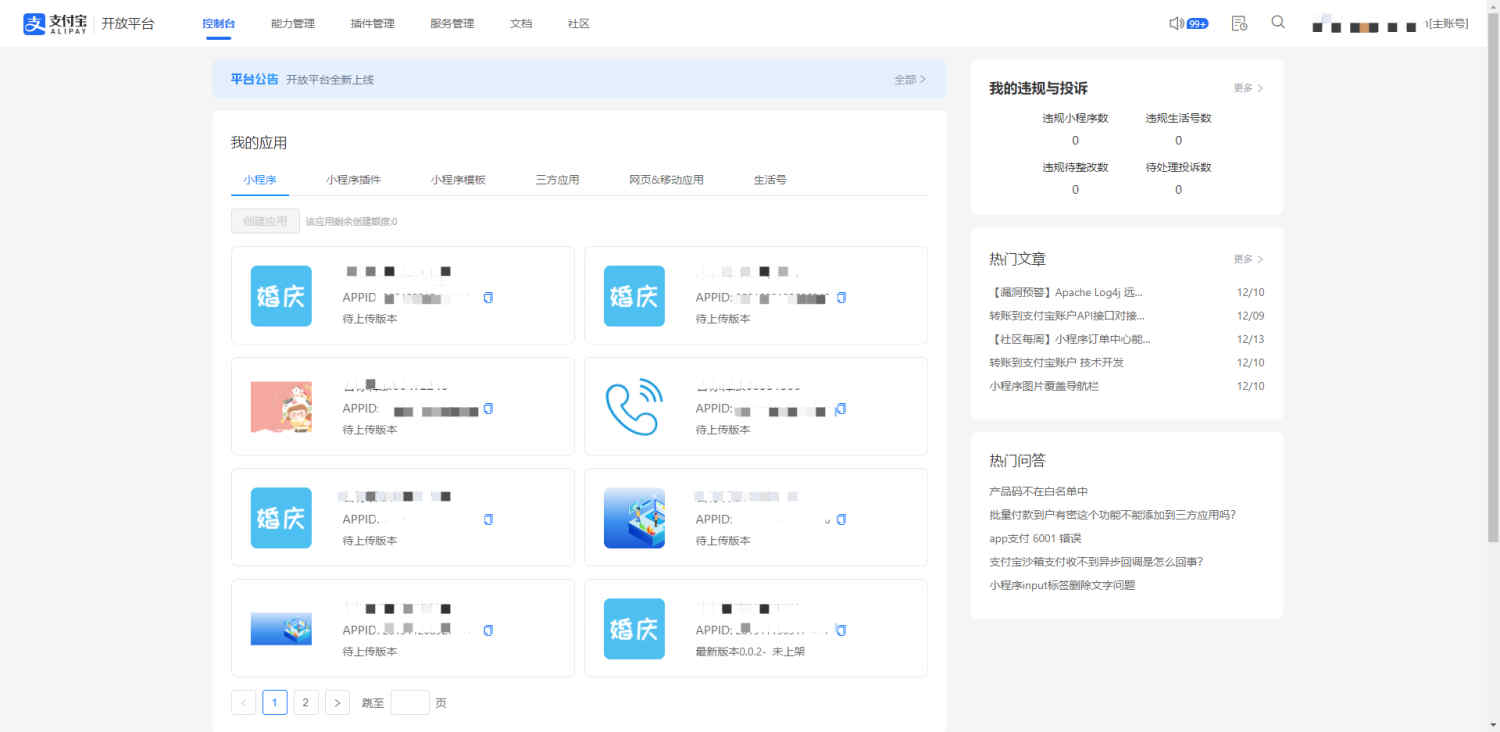Open 更多 next to 热门文章
1500x732 pixels.
tap(1248, 259)
